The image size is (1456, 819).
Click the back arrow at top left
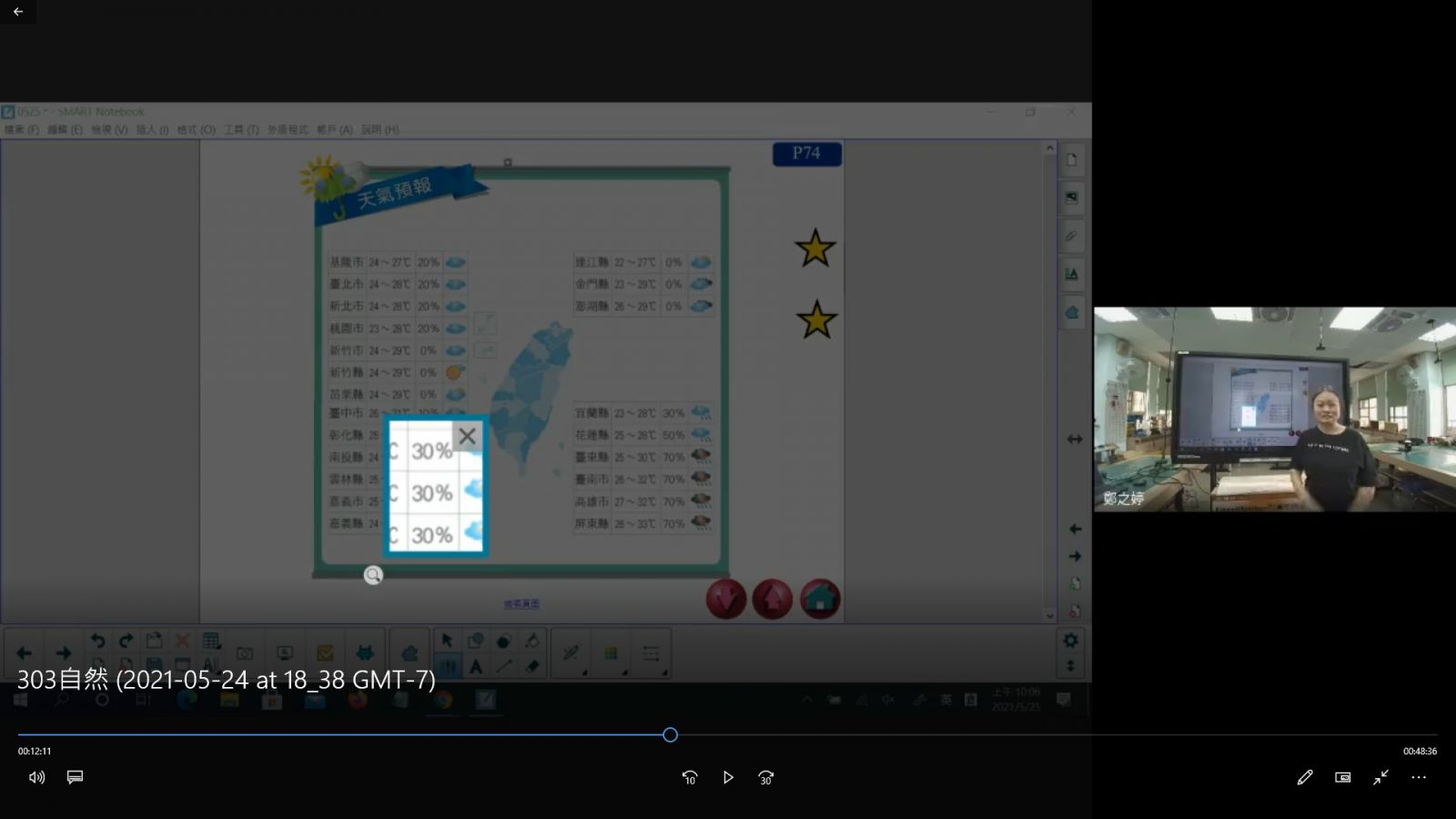pyautogui.click(x=18, y=12)
